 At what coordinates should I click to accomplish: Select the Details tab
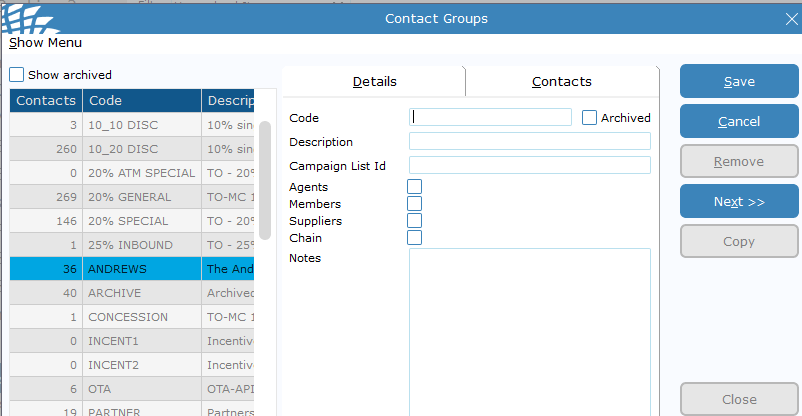tap(374, 82)
